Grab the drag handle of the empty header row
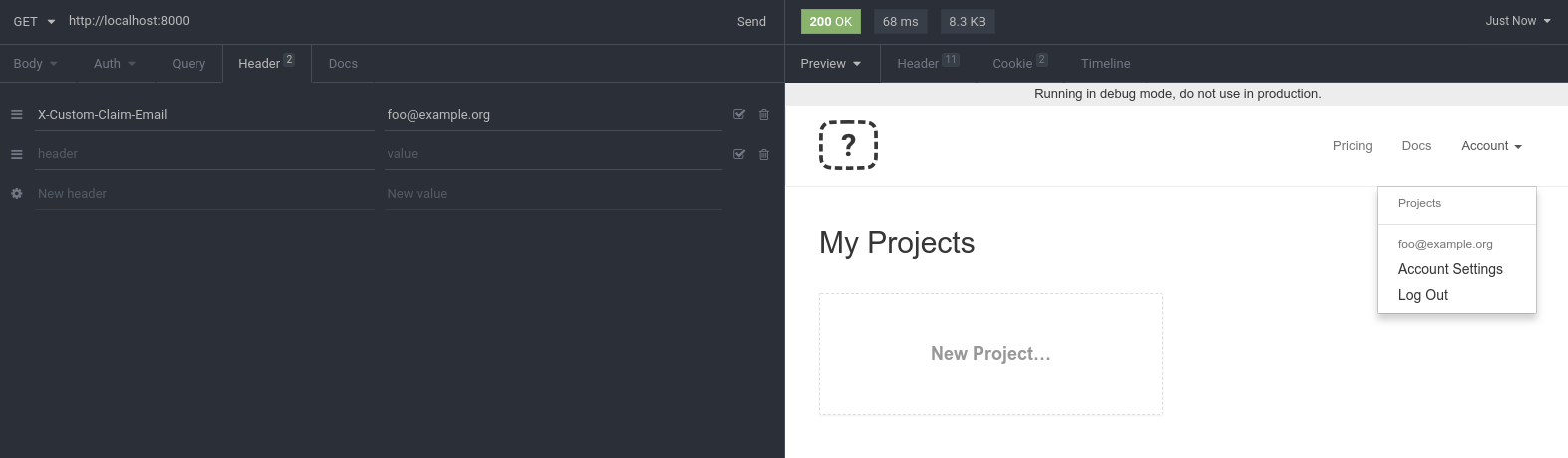The width and height of the screenshot is (1568, 458). click(17, 154)
